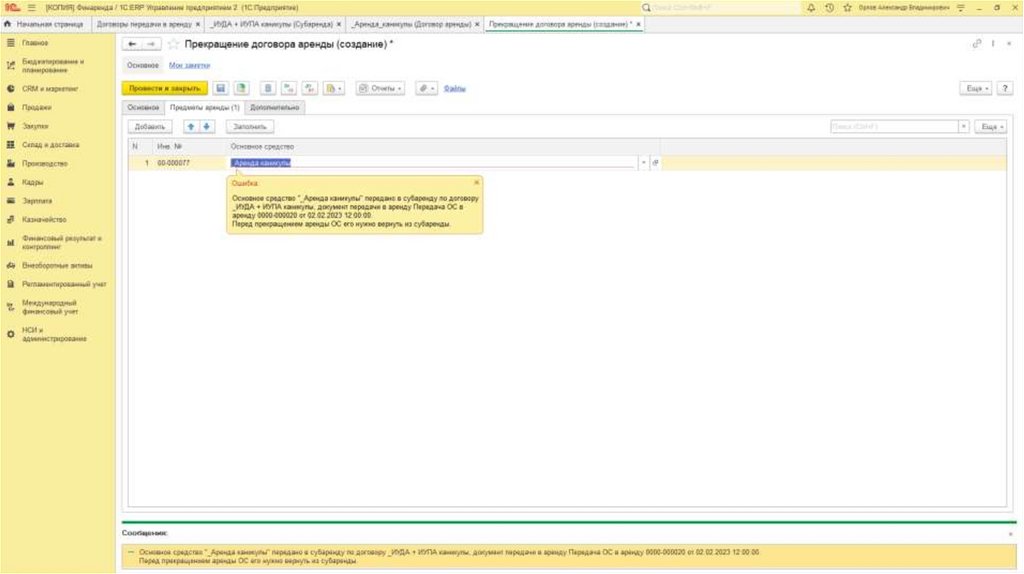Image resolution: width=1024 pixels, height=574 pixels.
Task: Close the Ошибка popup
Action: point(476,183)
